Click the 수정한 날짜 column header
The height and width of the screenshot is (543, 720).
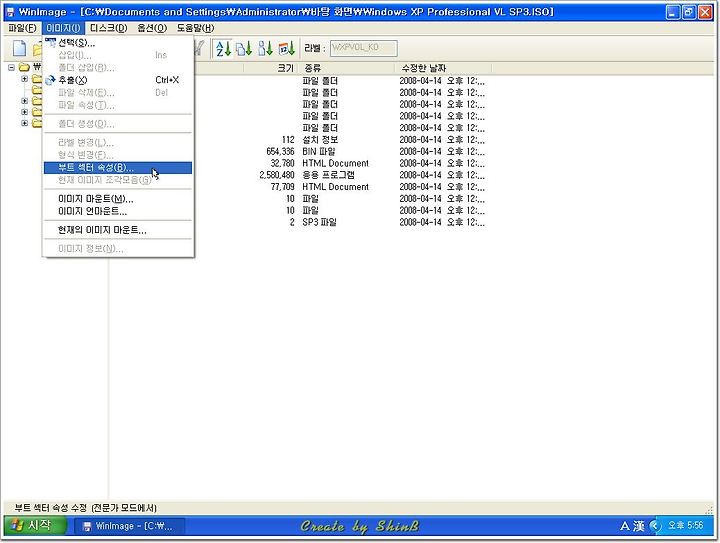[x=443, y=68]
